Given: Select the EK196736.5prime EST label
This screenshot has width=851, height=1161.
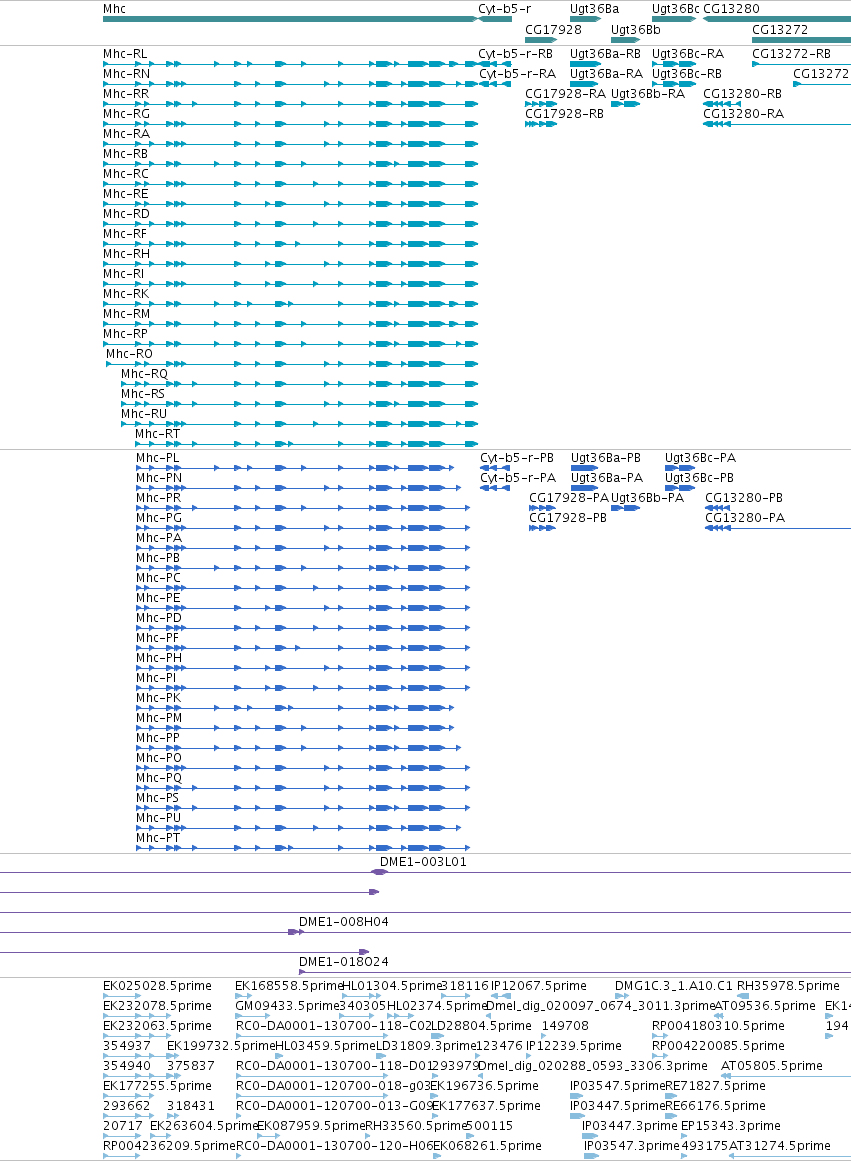Looking at the screenshot, I should coord(484,1085).
